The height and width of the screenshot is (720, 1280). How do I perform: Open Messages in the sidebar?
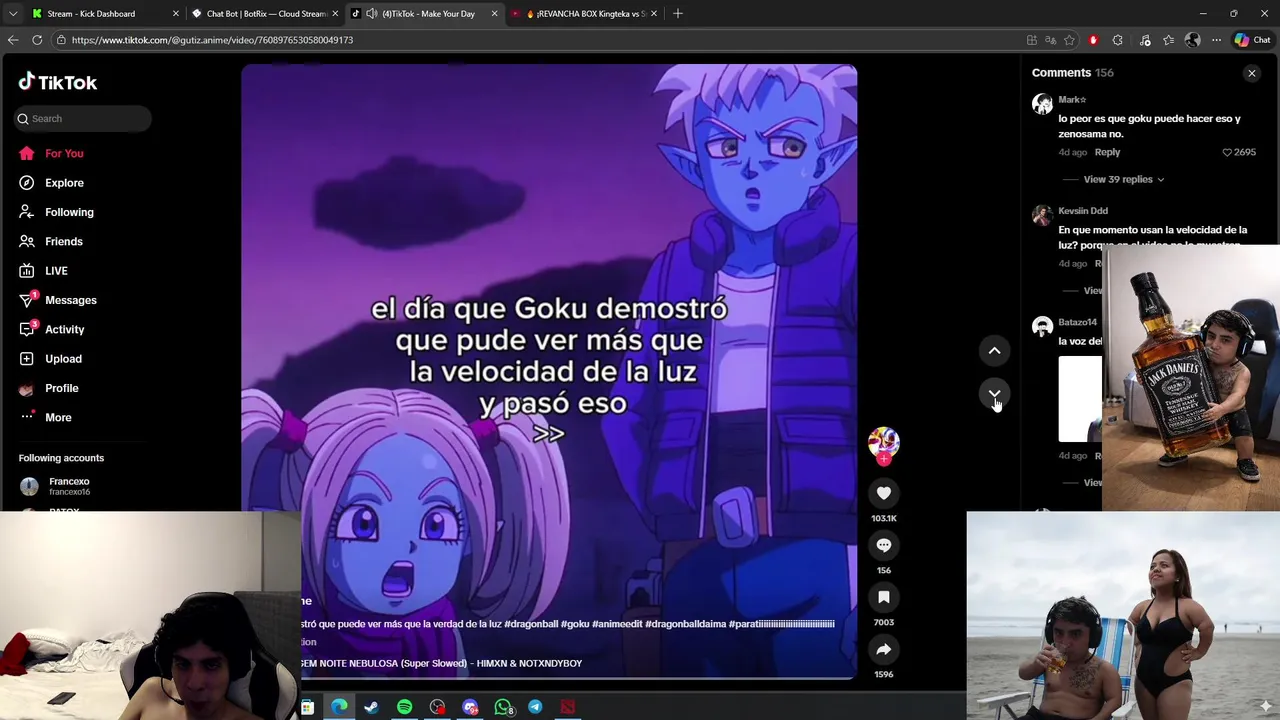[x=70, y=300]
